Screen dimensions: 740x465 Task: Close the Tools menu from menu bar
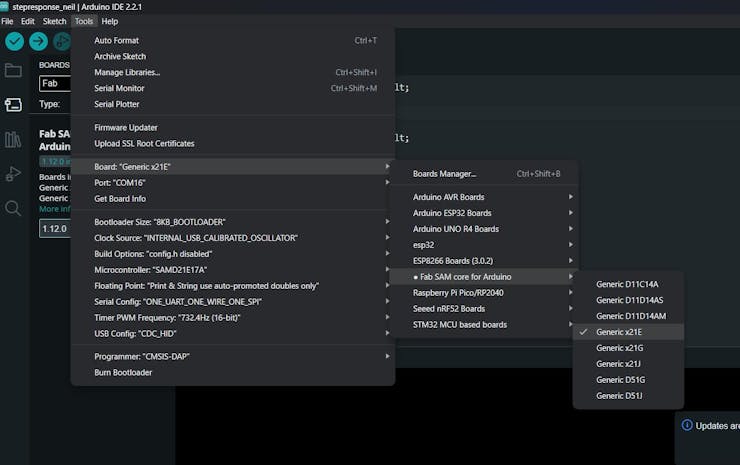click(x=84, y=21)
